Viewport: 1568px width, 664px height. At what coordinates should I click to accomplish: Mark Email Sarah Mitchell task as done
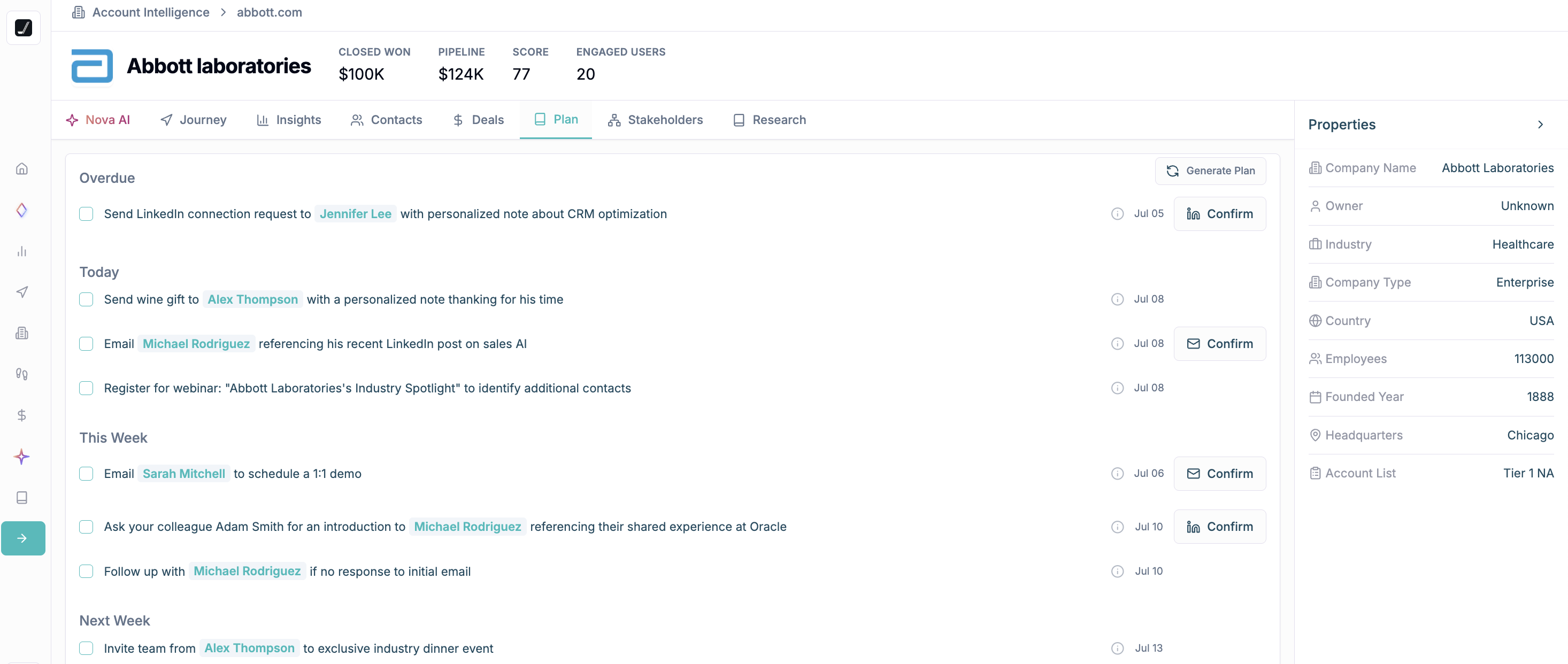point(87,474)
